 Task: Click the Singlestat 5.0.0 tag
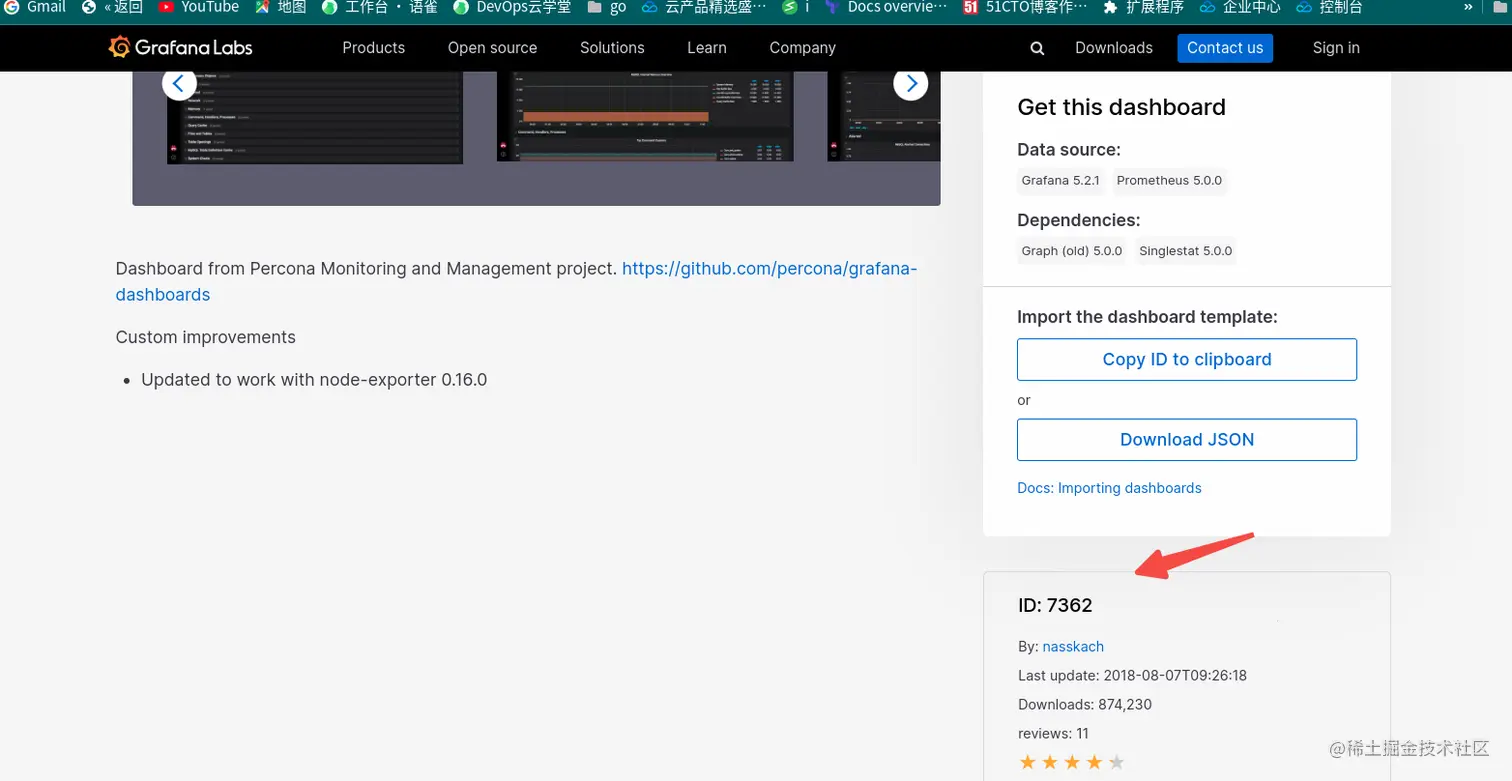tap(1185, 251)
